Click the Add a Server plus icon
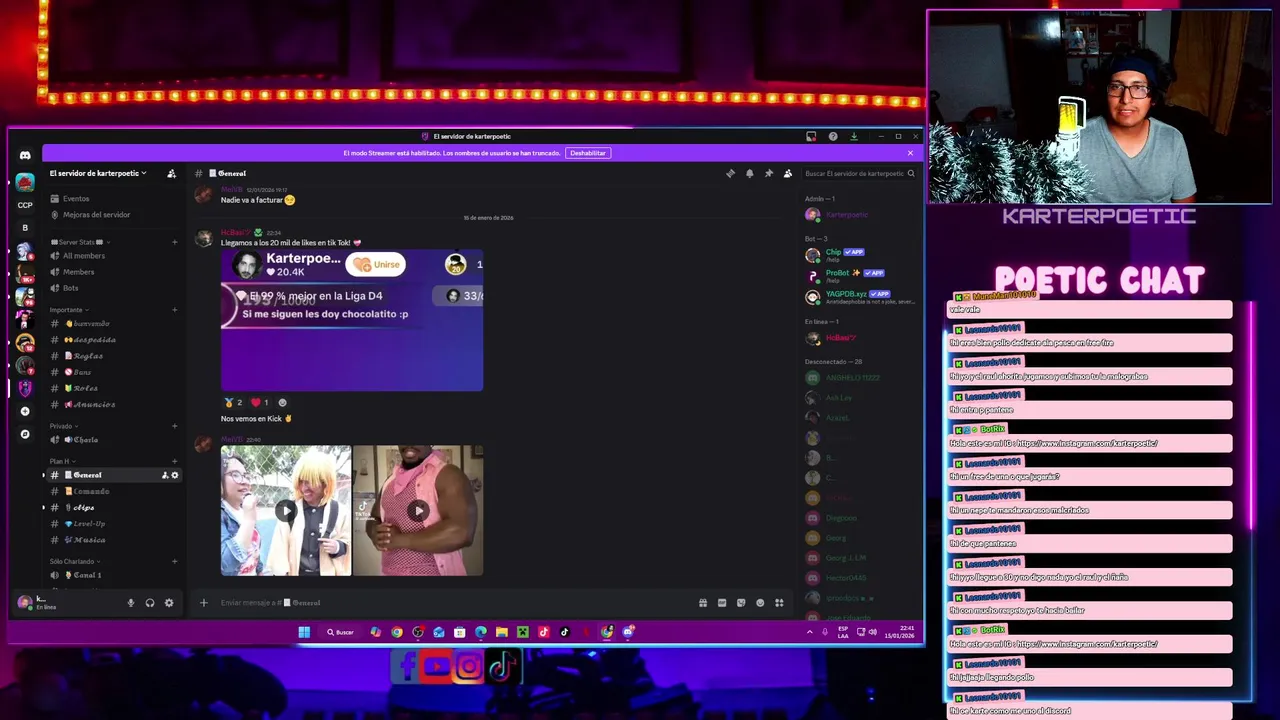 point(25,411)
